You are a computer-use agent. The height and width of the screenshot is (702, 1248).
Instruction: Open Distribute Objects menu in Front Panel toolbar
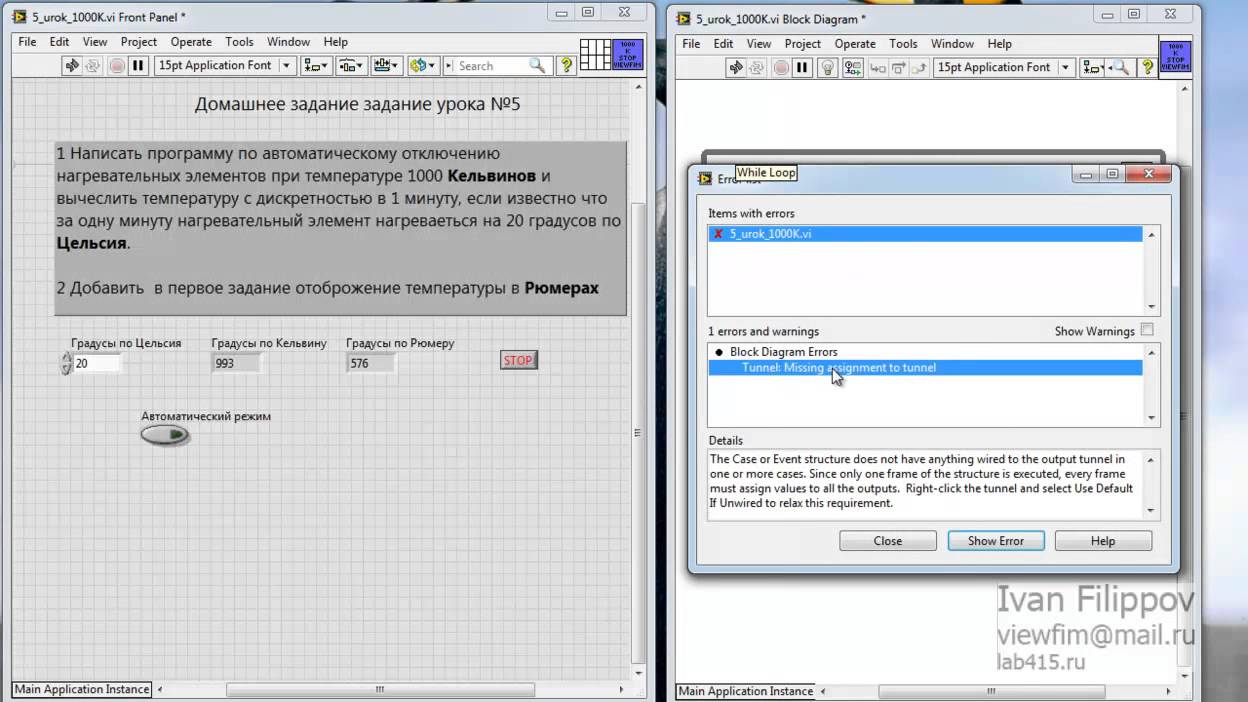(x=351, y=66)
